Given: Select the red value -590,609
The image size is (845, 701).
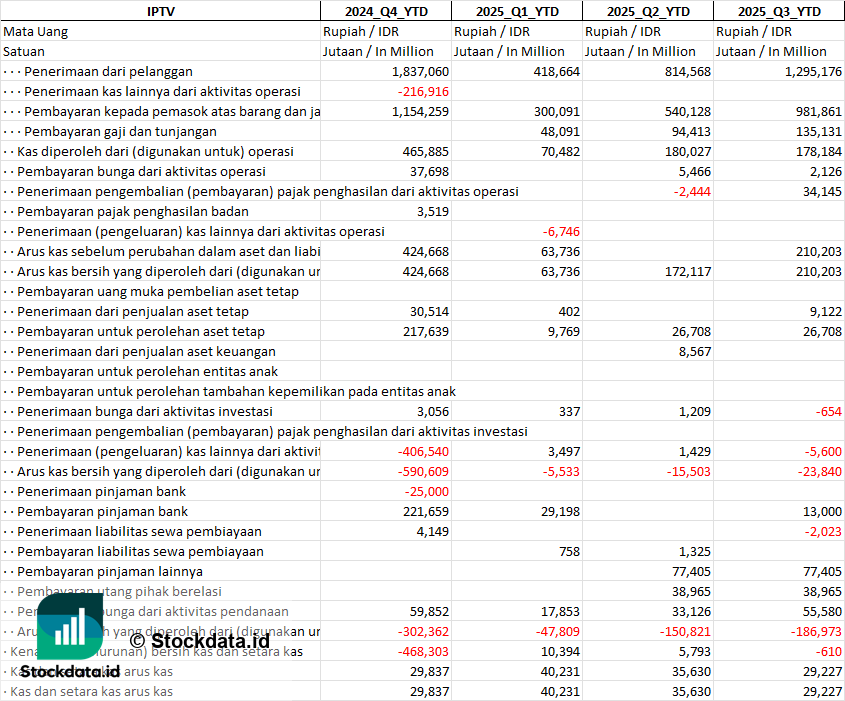Looking at the screenshot, I should pyautogui.click(x=423, y=471).
